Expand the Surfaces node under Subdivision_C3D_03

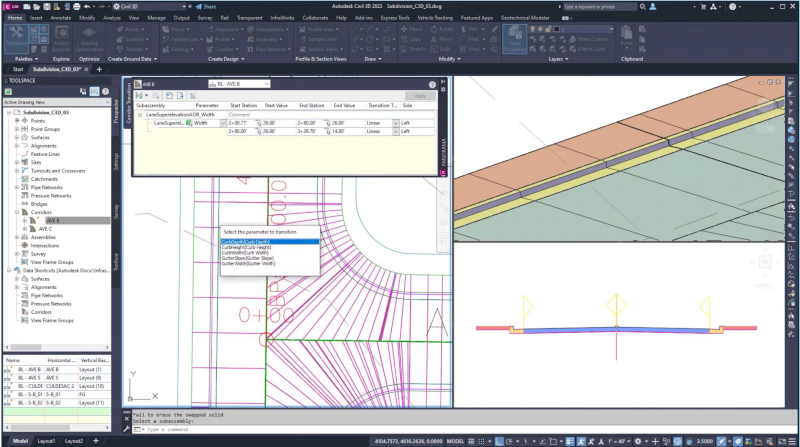click(x=17, y=137)
